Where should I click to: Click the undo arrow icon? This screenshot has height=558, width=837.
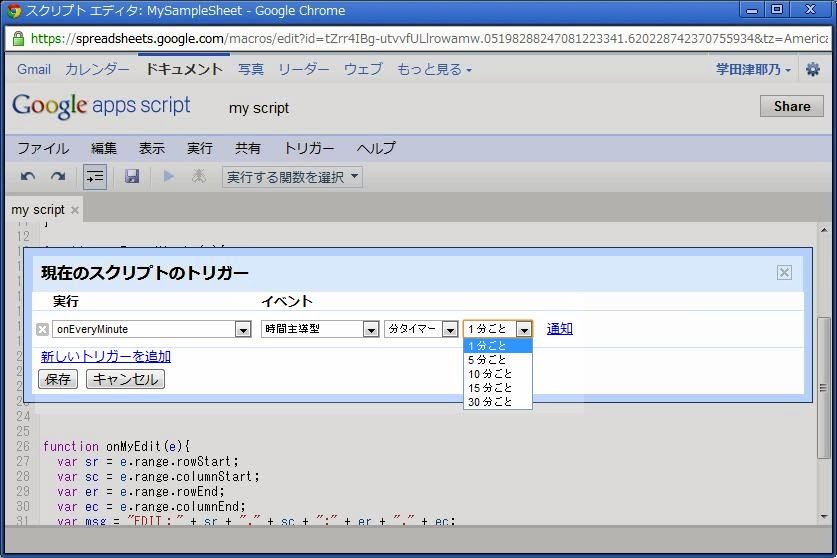pyautogui.click(x=28, y=177)
